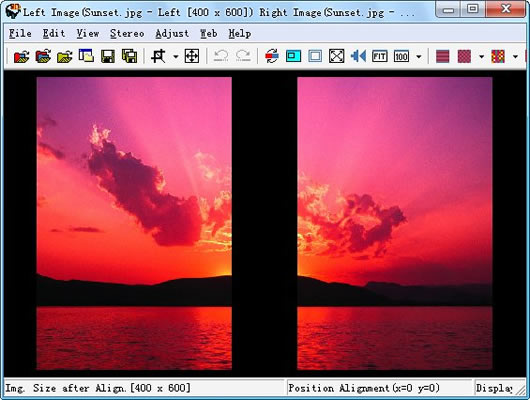Click the left sunset image

pos(134,223)
